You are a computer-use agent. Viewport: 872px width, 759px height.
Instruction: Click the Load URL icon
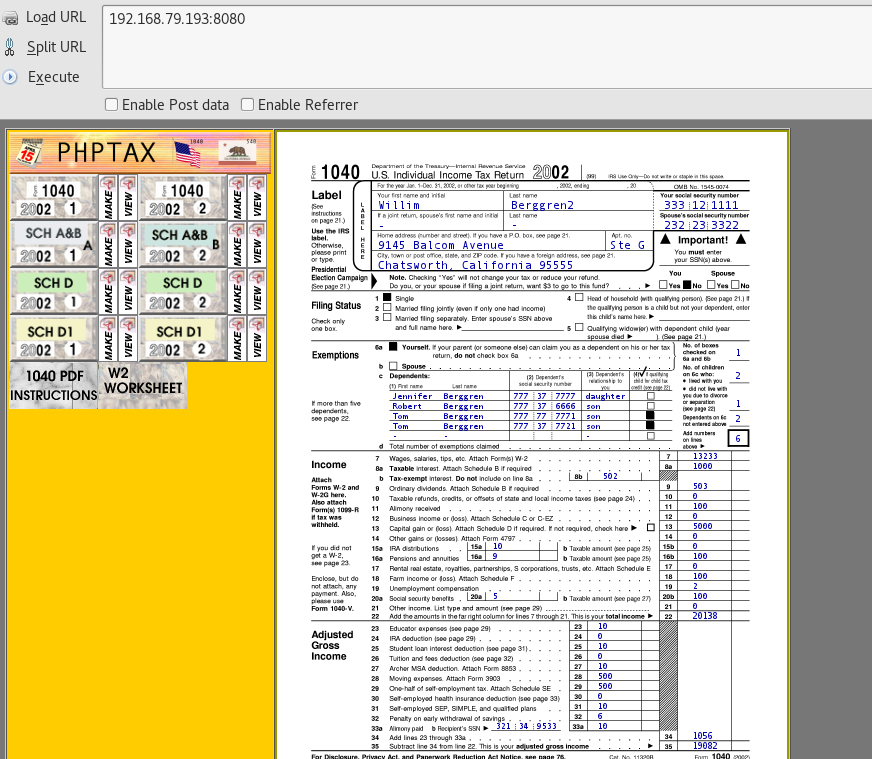pos(10,18)
